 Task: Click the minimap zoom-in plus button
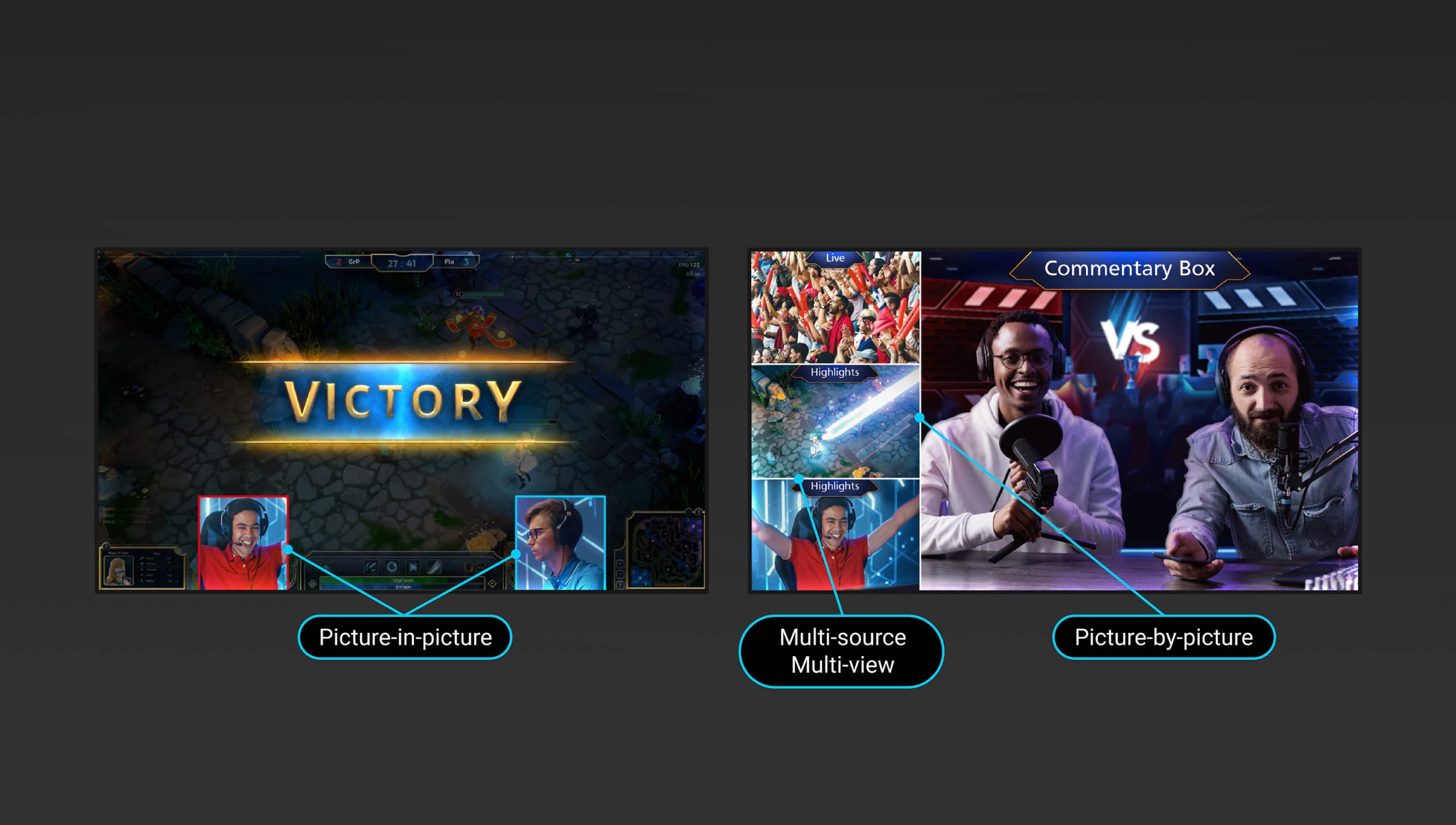coord(620,565)
